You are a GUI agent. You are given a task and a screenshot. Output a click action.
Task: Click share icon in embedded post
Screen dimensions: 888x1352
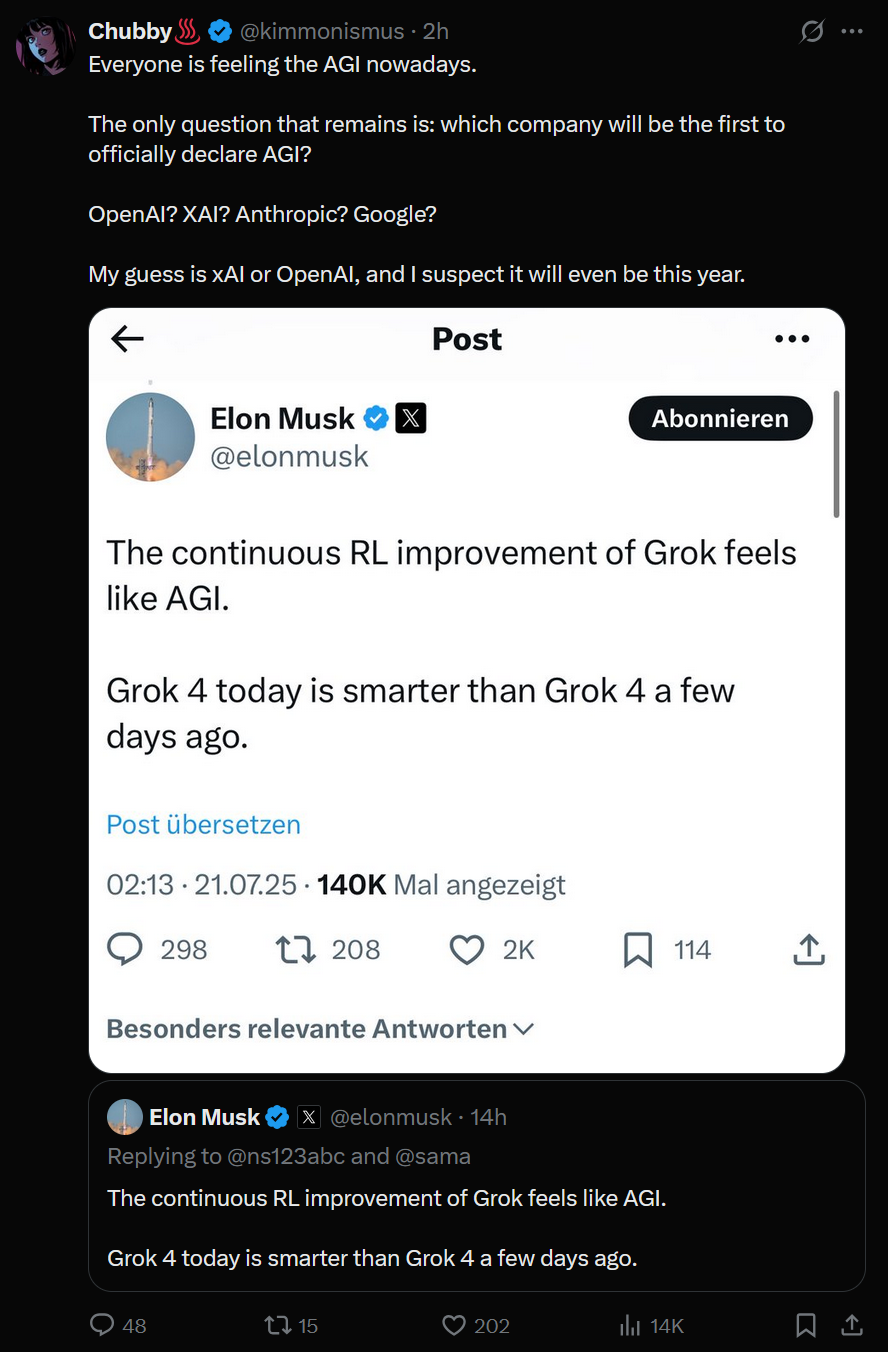pos(809,949)
